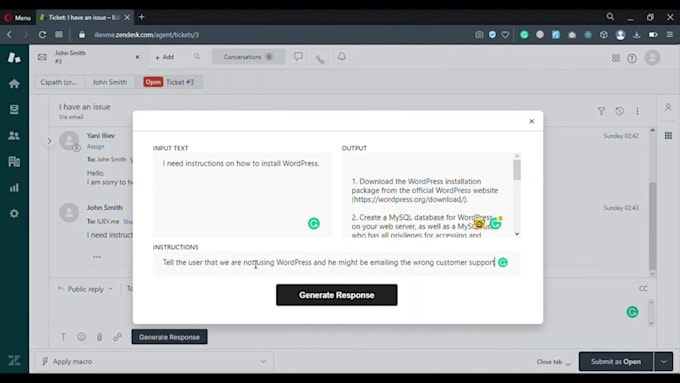Select the Open Ticket #3 tab
The height and width of the screenshot is (383, 680).
point(169,82)
